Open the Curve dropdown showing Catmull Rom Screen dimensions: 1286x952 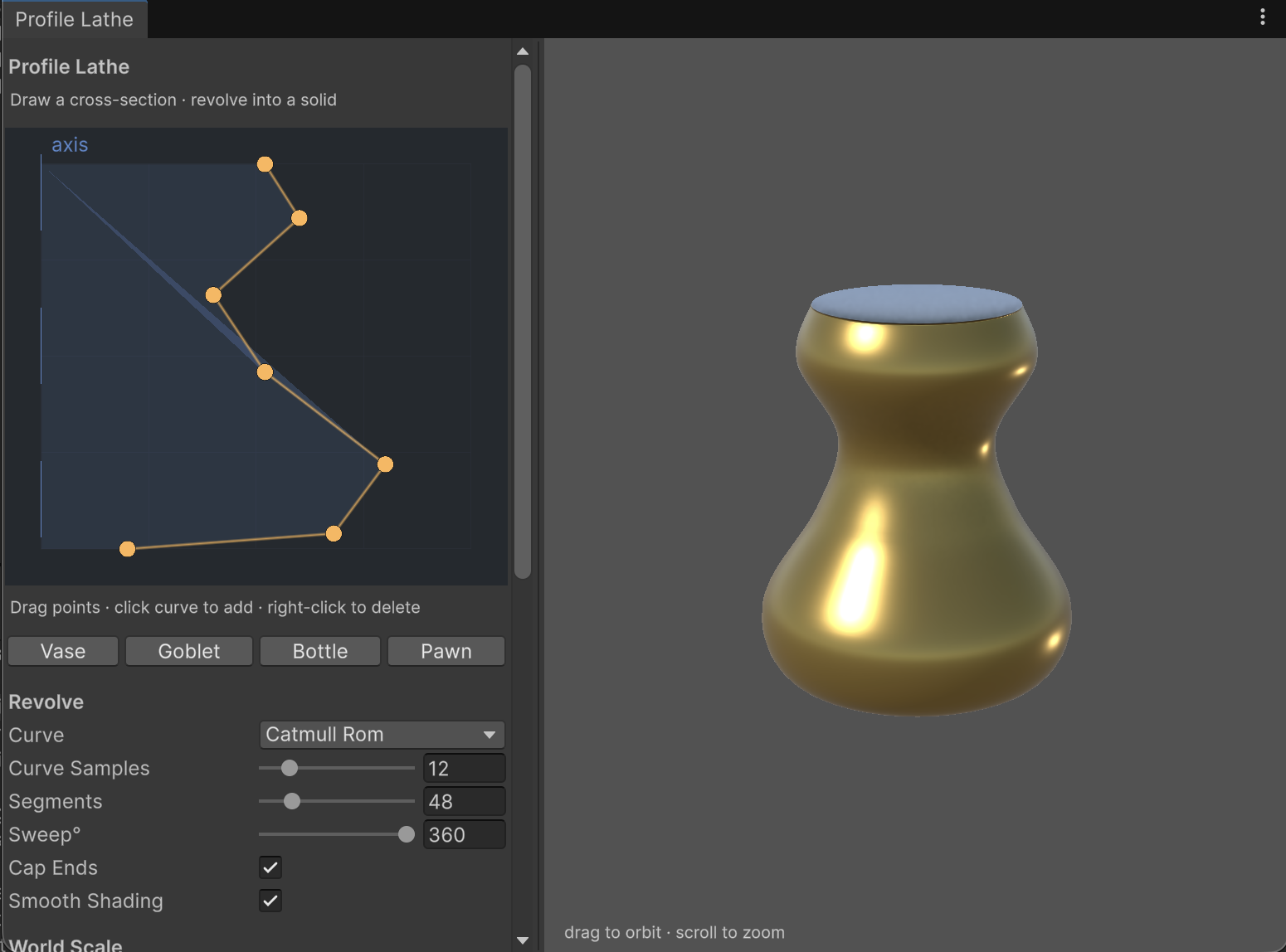tap(382, 735)
